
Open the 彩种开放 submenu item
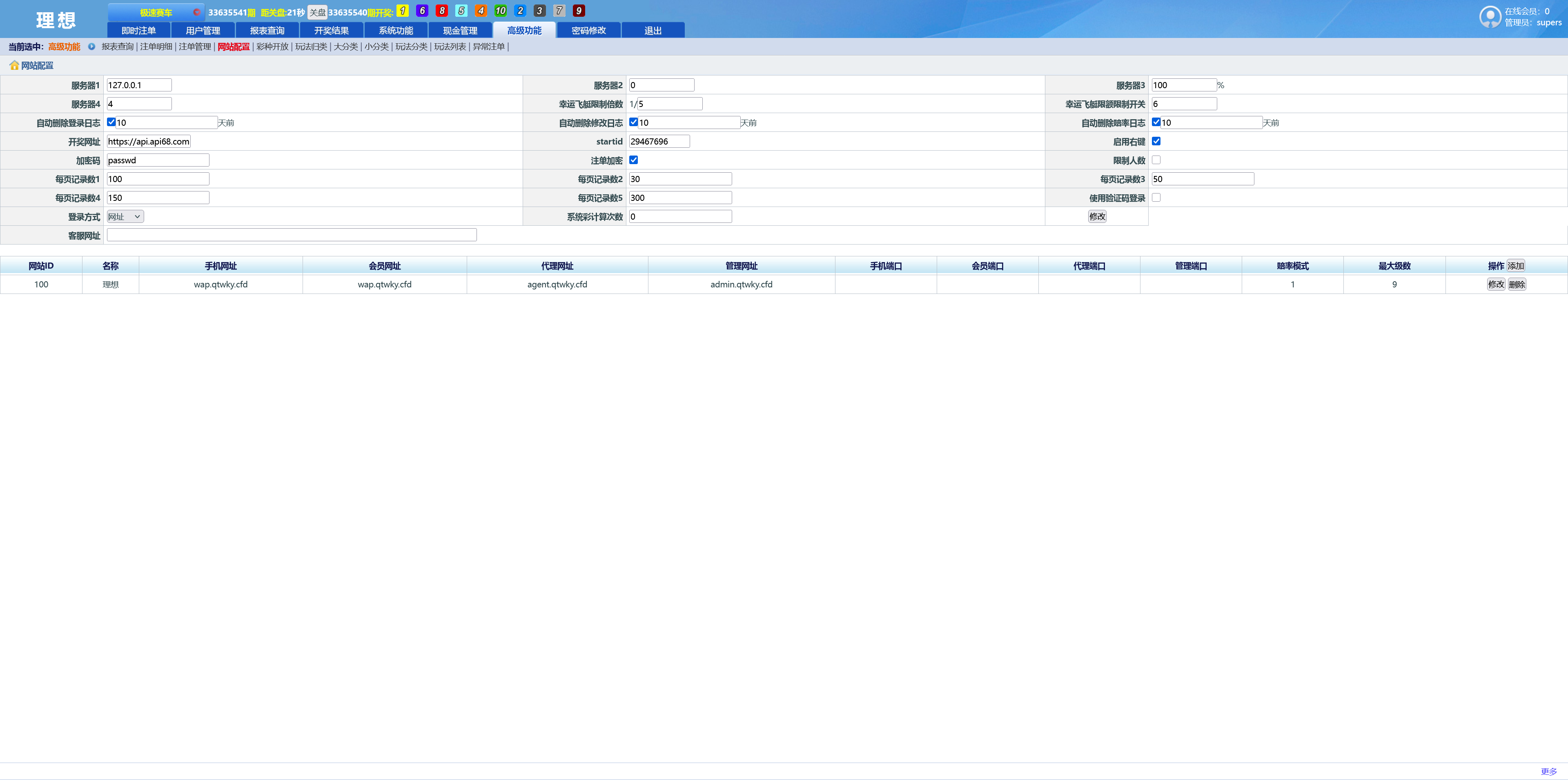[x=272, y=46]
